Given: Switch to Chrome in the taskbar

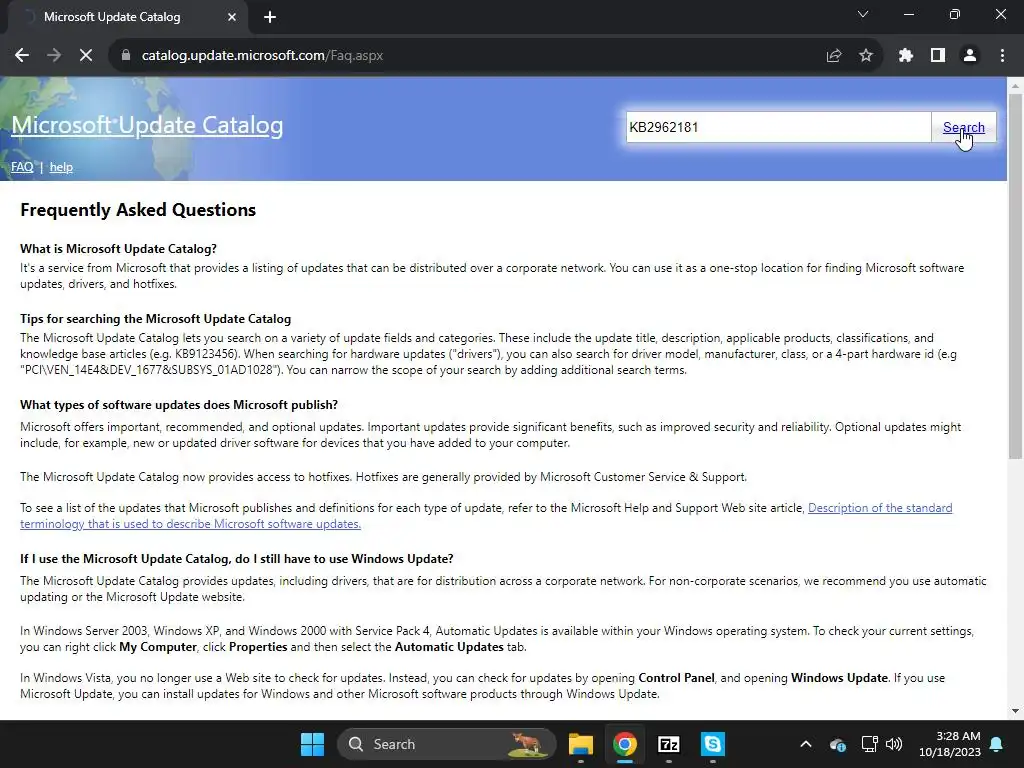Looking at the screenshot, I should (x=625, y=744).
